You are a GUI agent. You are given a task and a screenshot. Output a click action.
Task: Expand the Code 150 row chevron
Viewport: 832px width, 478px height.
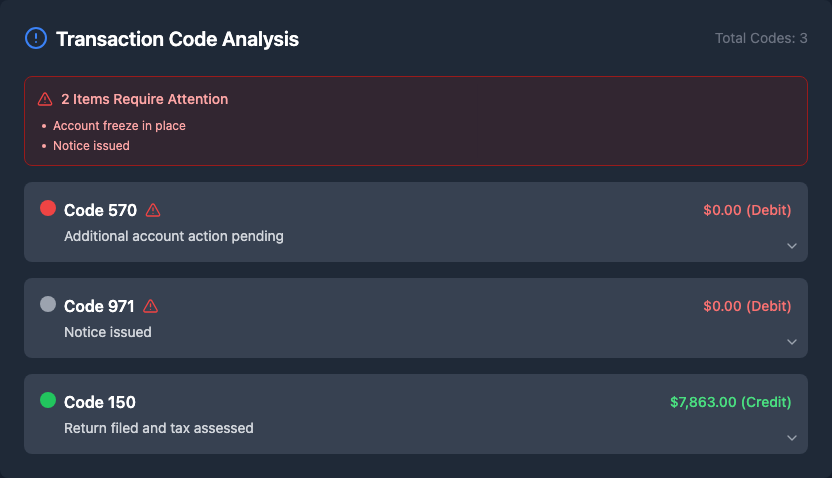point(791,438)
